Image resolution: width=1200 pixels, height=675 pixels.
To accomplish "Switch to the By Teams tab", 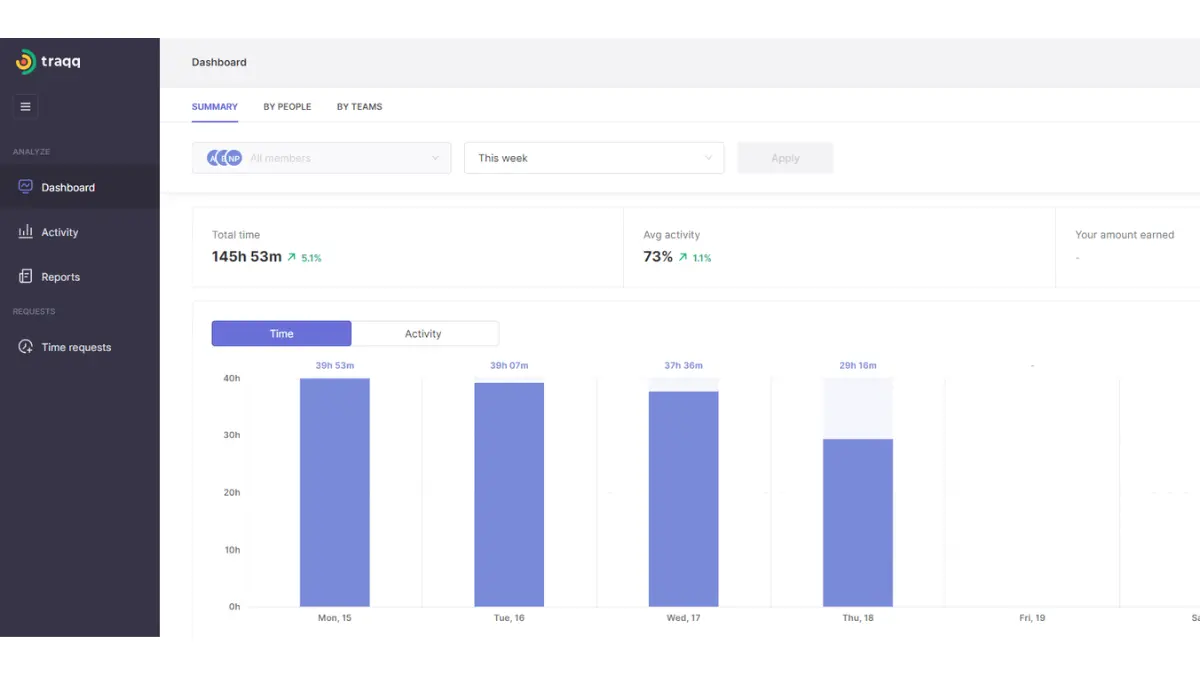I will point(359,107).
